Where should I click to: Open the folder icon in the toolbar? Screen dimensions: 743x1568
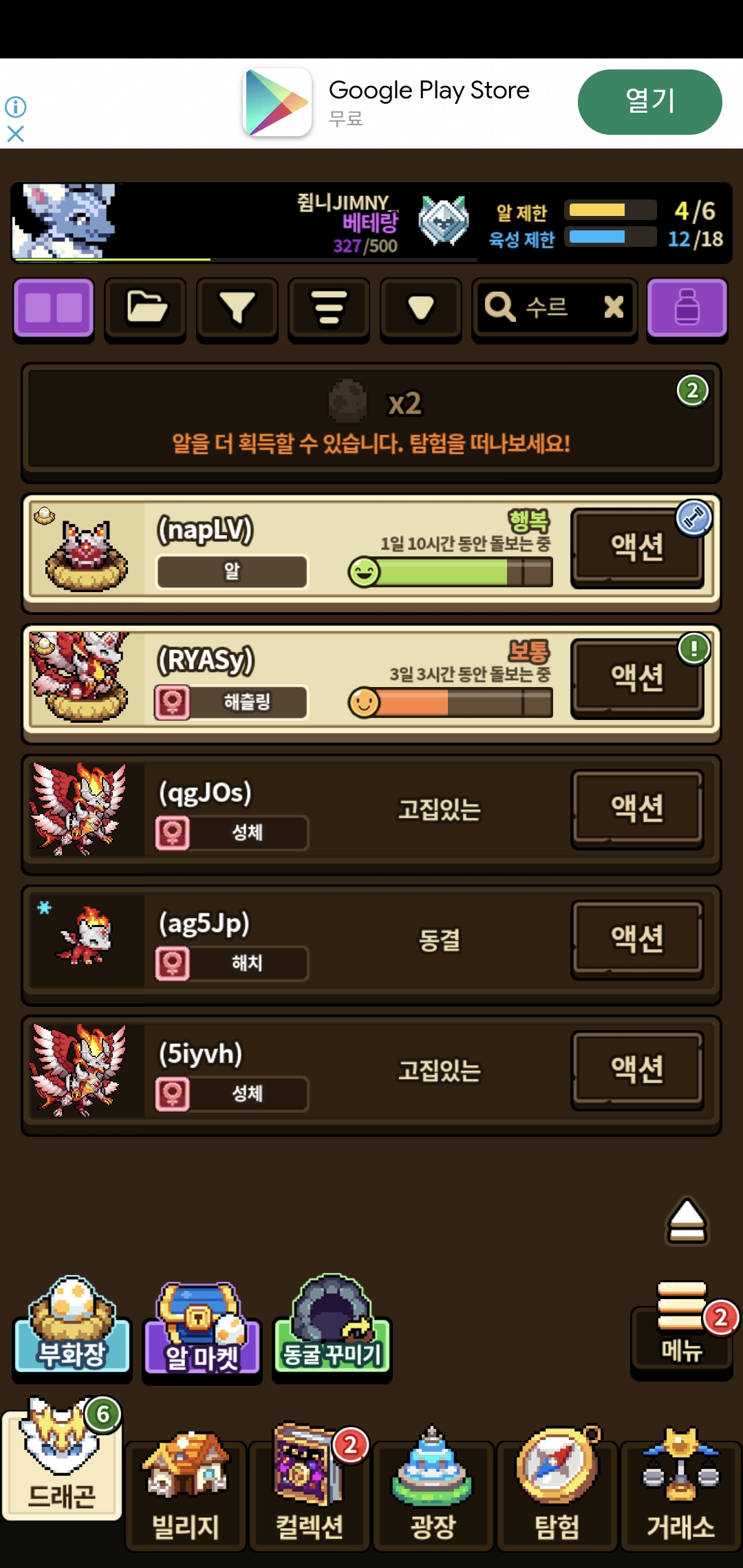[x=145, y=308]
